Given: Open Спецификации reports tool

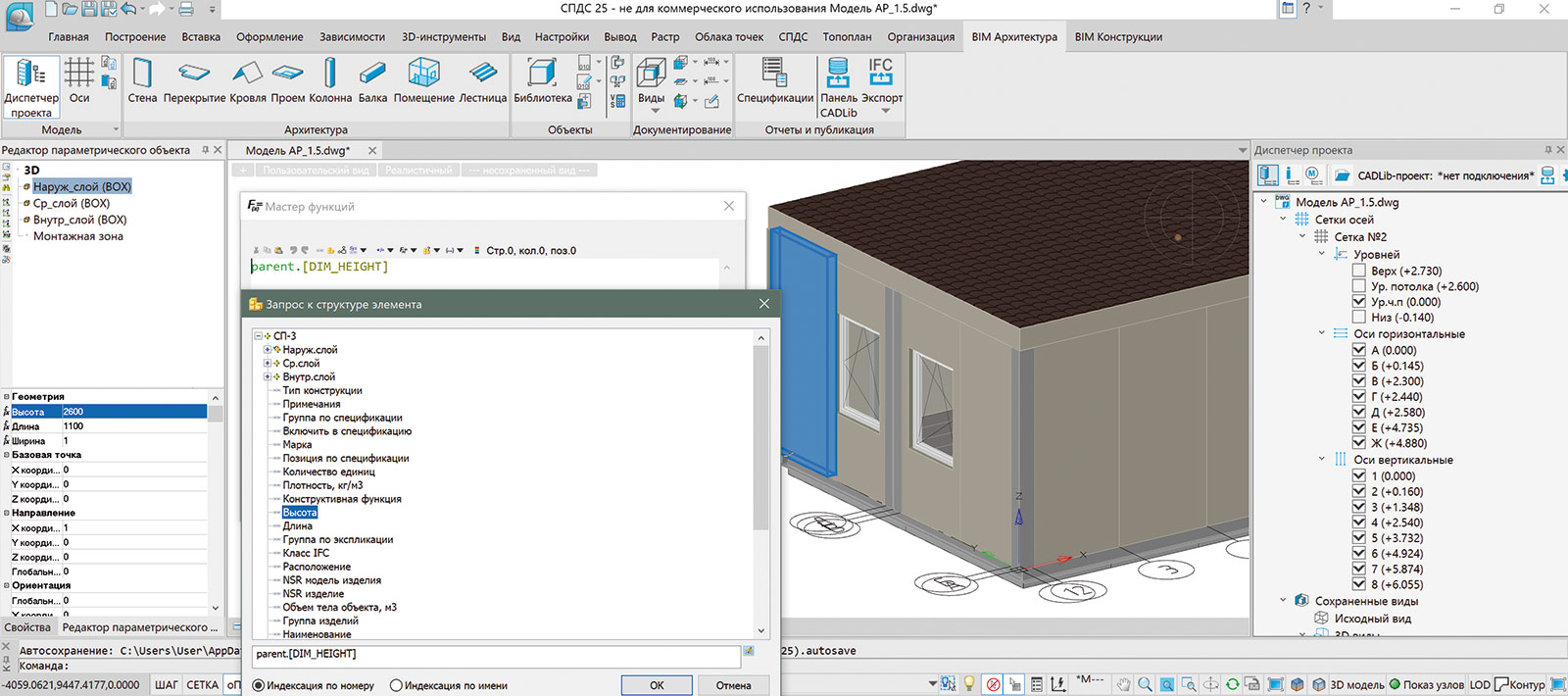Looking at the screenshot, I should coord(775,80).
